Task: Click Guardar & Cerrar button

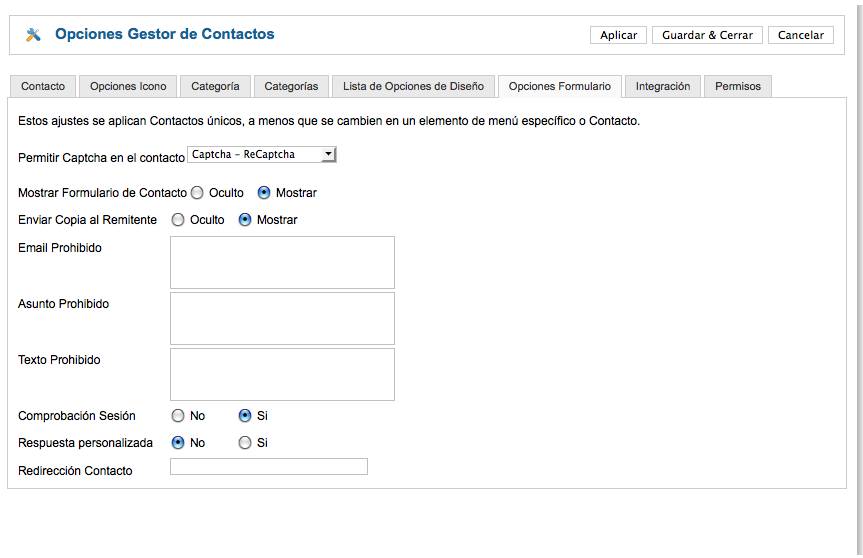Action: tap(707, 35)
